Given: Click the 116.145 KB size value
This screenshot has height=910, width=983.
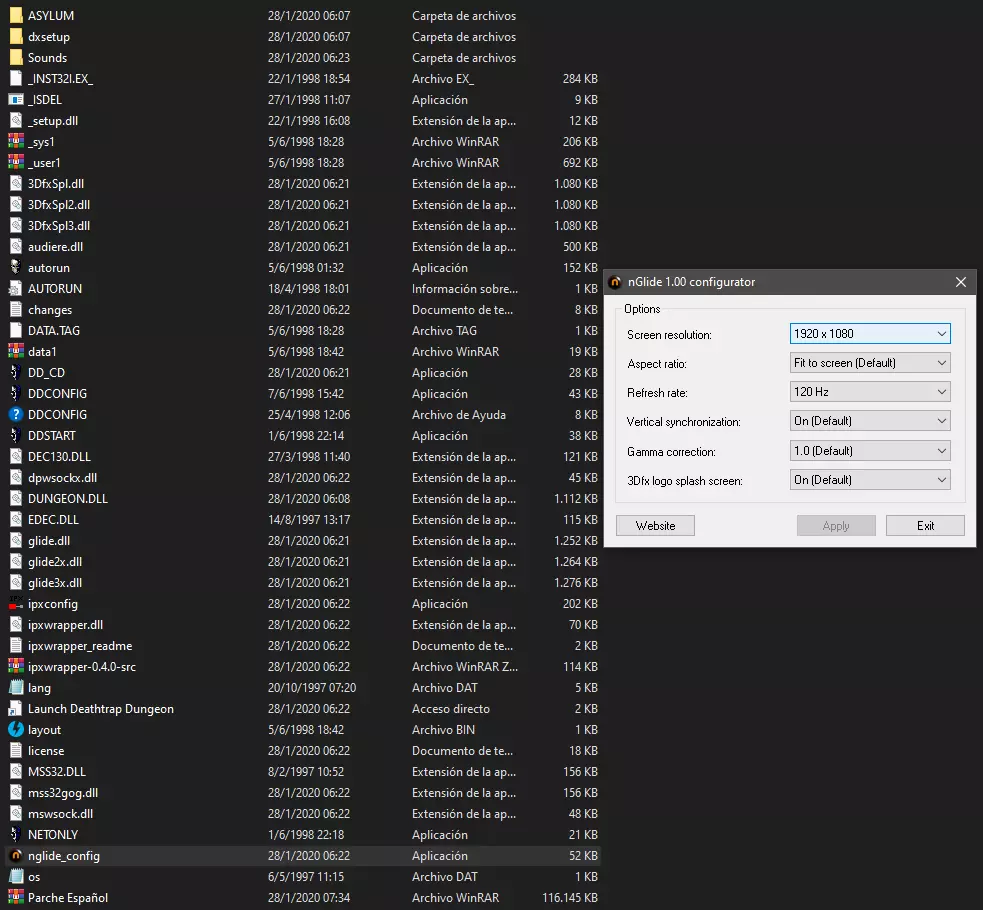Looking at the screenshot, I should coord(570,897).
